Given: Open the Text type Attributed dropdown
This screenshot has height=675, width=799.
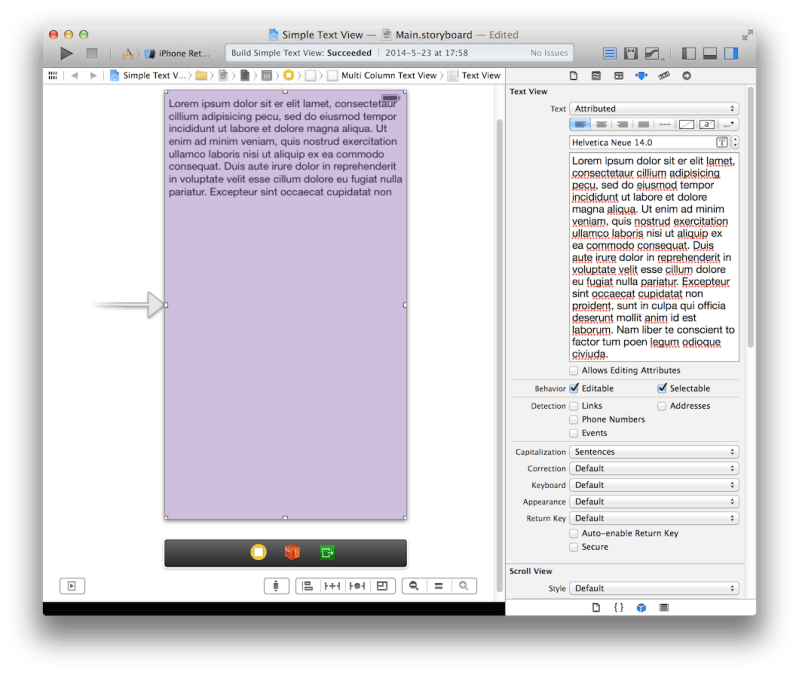Looking at the screenshot, I should [654, 109].
